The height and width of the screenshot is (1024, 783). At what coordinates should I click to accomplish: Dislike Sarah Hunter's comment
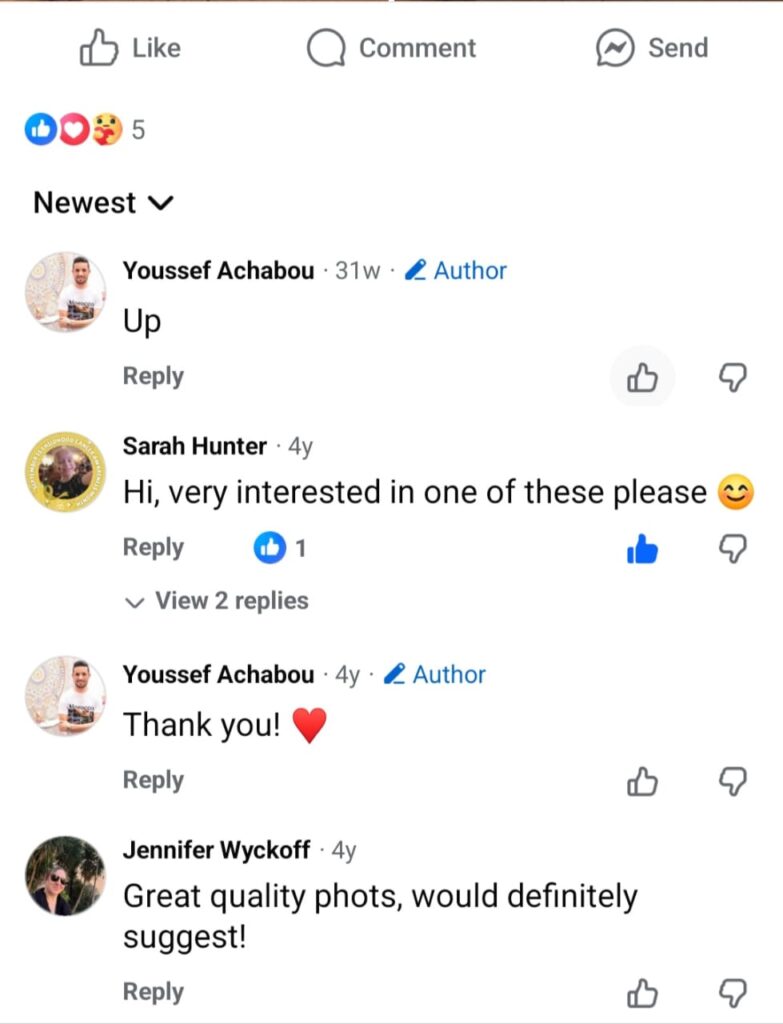click(734, 548)
